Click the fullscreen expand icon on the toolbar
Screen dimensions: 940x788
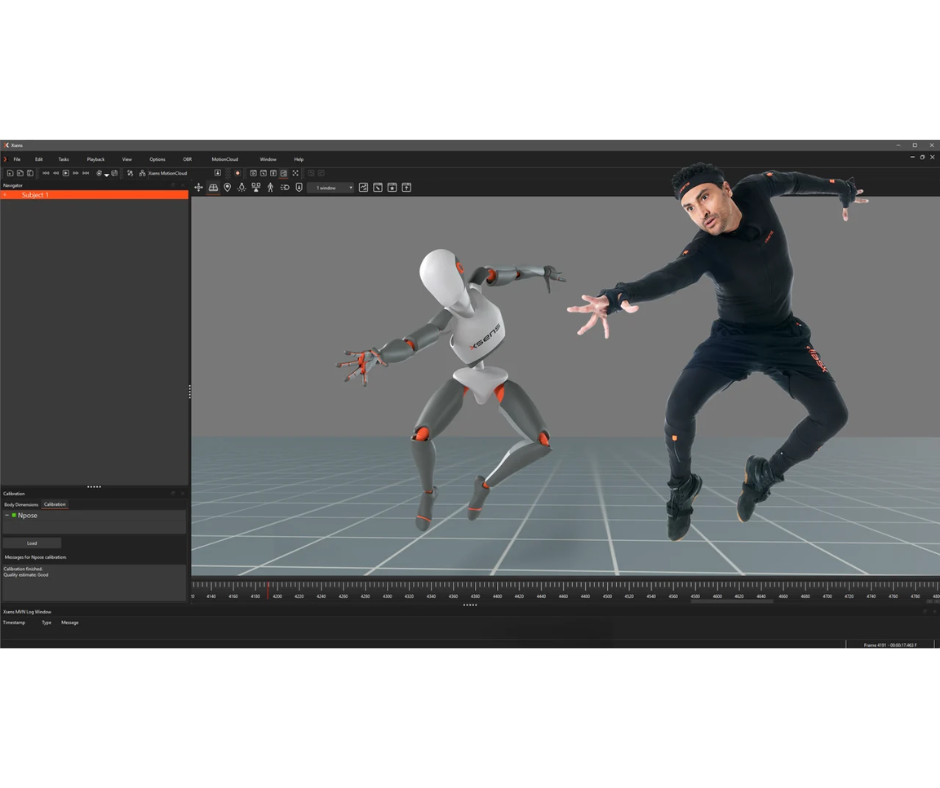coord(295,172)
